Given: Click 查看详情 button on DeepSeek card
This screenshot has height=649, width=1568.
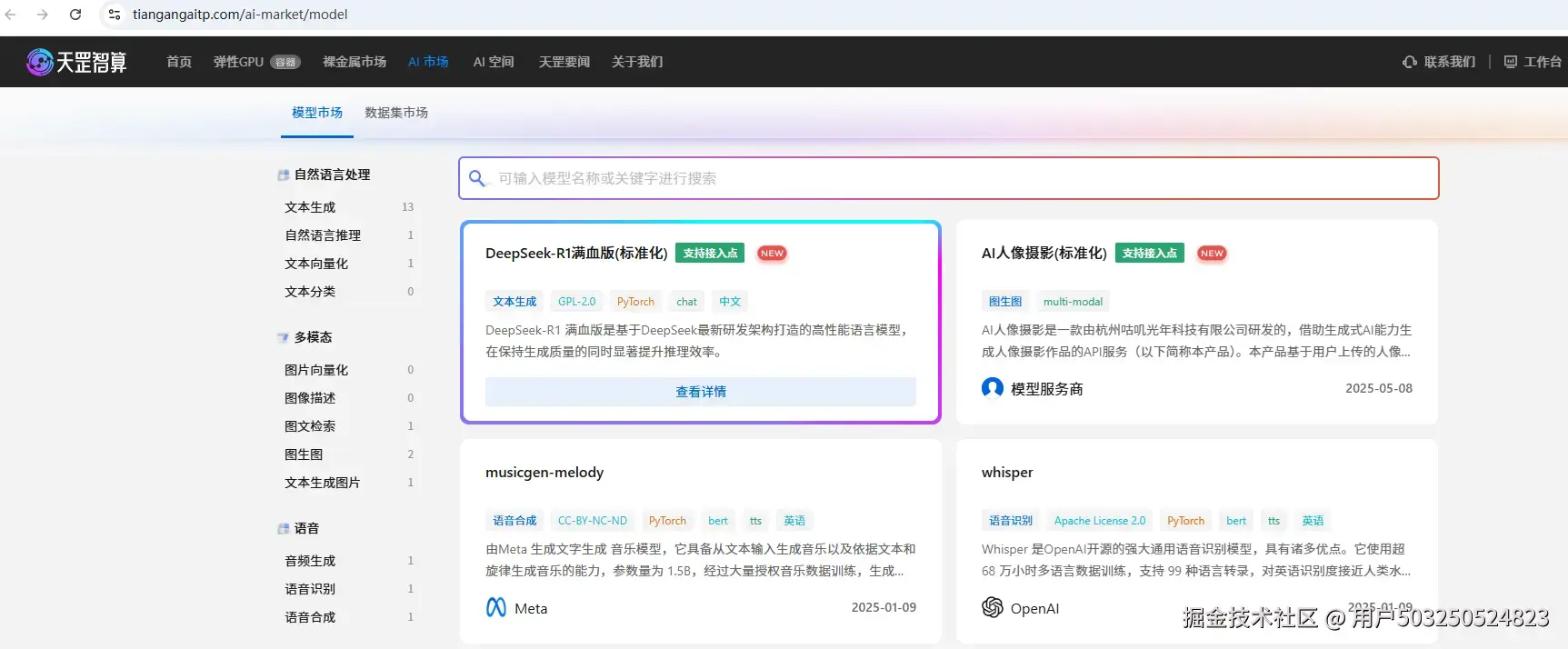Looking at the screenshot, I should [701, 392].
